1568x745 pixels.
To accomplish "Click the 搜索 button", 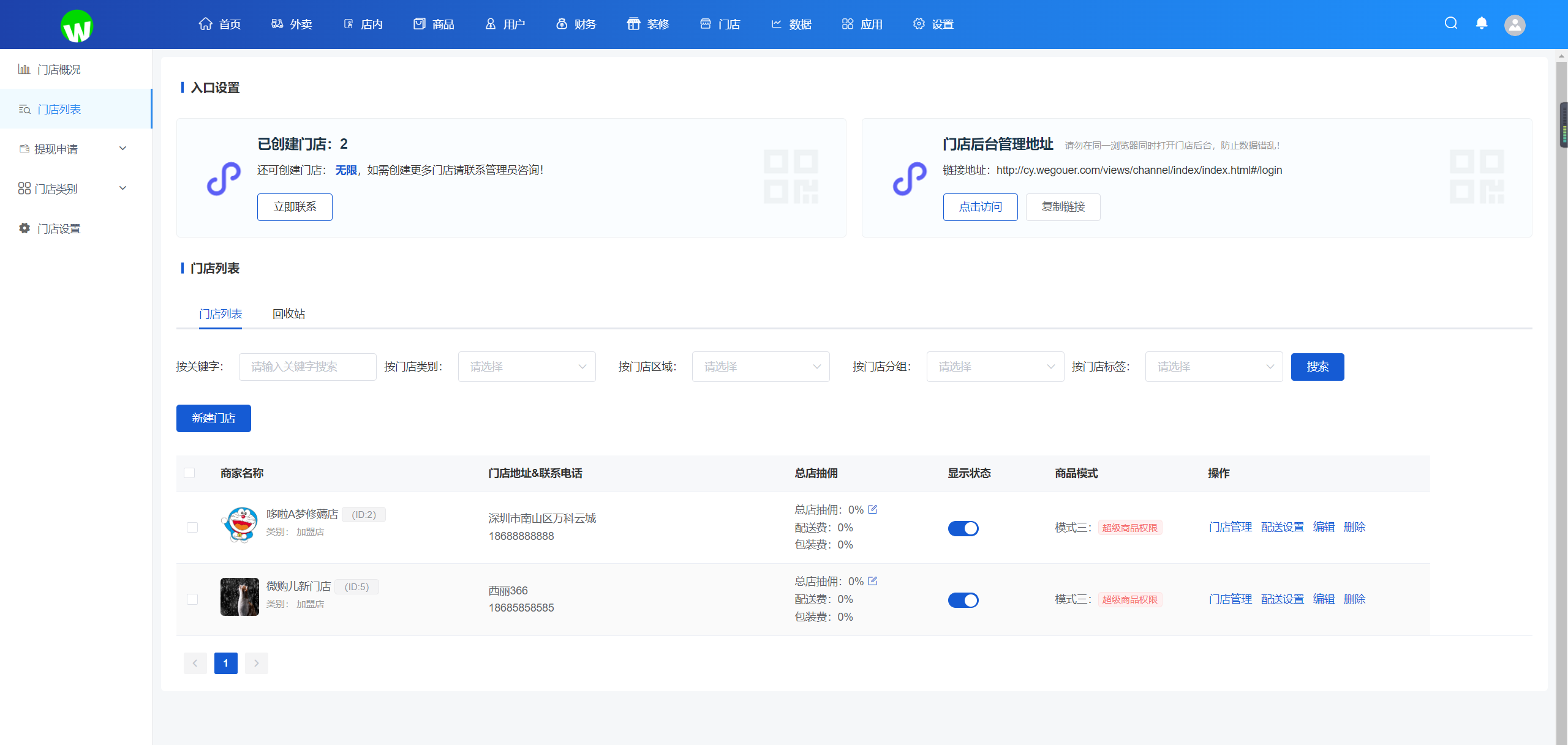I will click(1317, 367).
